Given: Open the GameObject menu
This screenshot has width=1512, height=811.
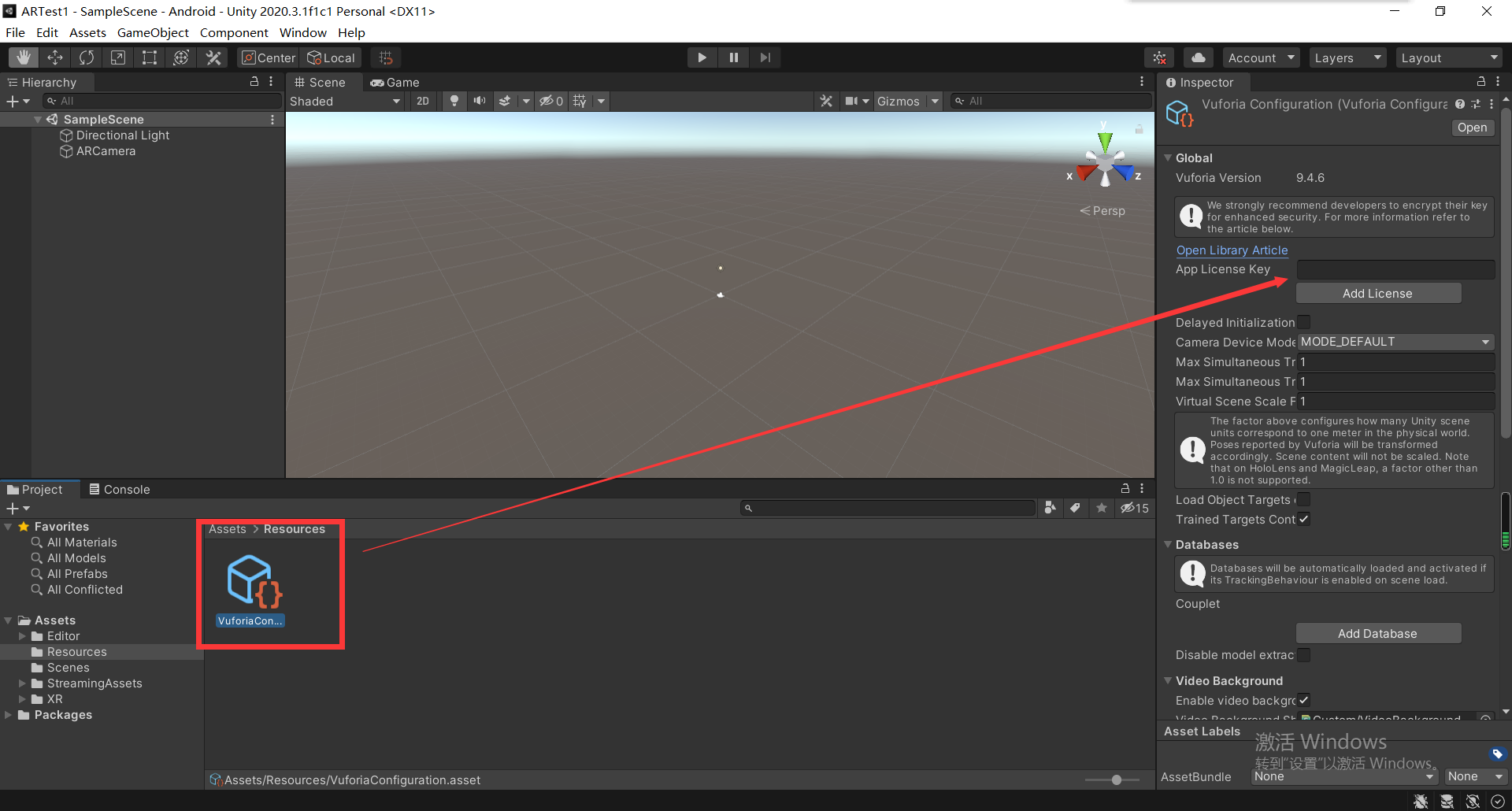Looking at the screenshot, I should (x=153, y=32).
